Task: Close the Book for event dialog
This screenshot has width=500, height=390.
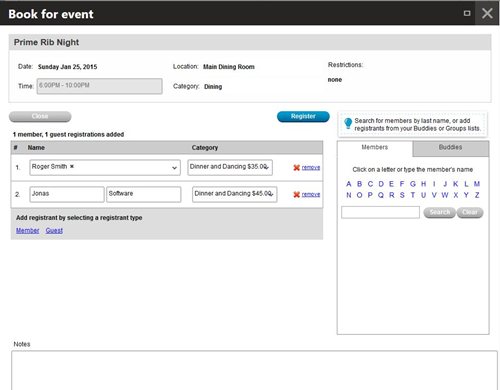Action: click(487, 13)
